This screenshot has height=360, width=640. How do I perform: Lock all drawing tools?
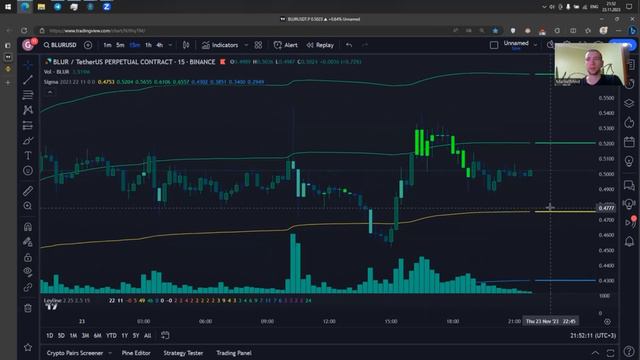28,258
